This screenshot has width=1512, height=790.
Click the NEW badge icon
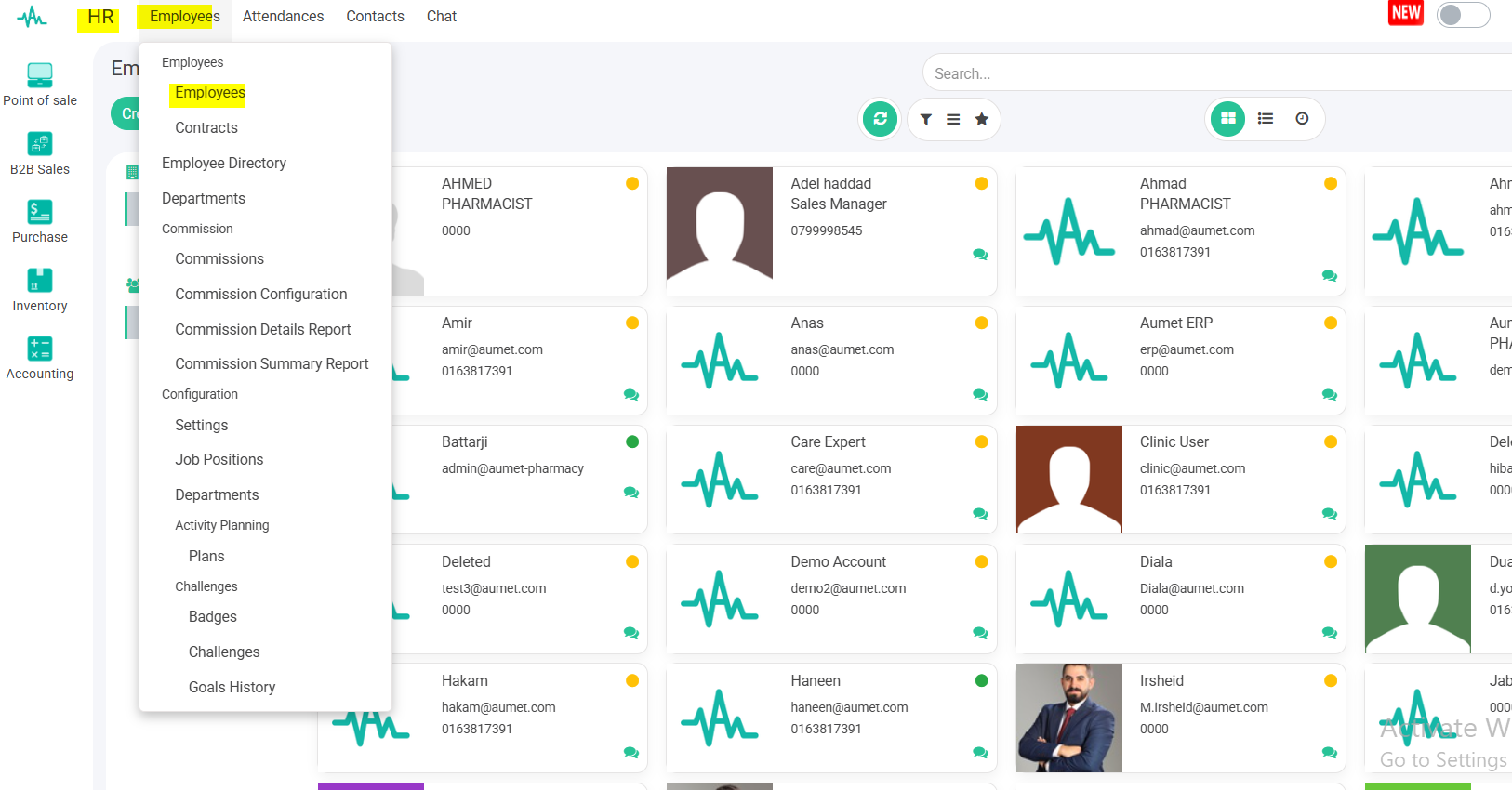coord(1406,13)
